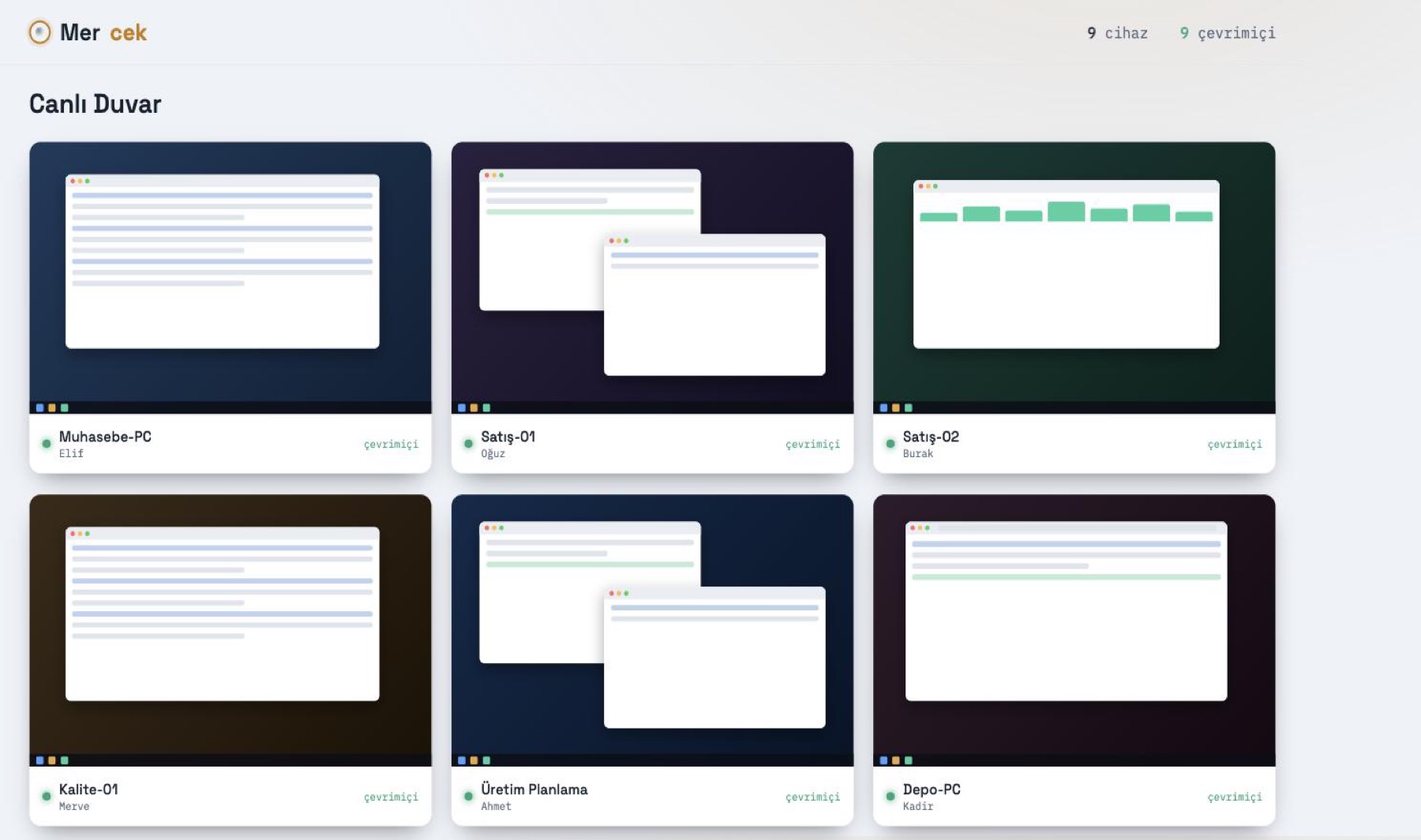Click the çevrimiçi status on the Satış-02 card
Screen dimensions: 1421x840
pyautogui.click(x=1235, y=444)
